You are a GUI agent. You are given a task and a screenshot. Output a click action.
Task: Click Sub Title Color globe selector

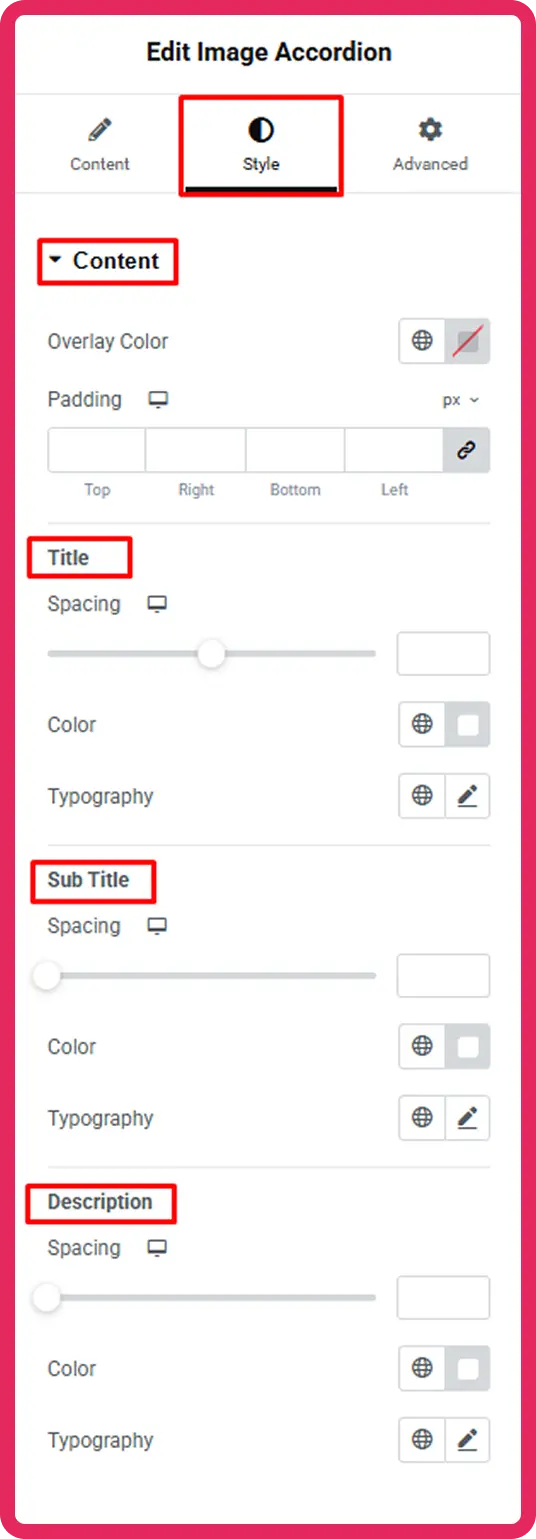pyautogui.click(x=422, y=1046)
